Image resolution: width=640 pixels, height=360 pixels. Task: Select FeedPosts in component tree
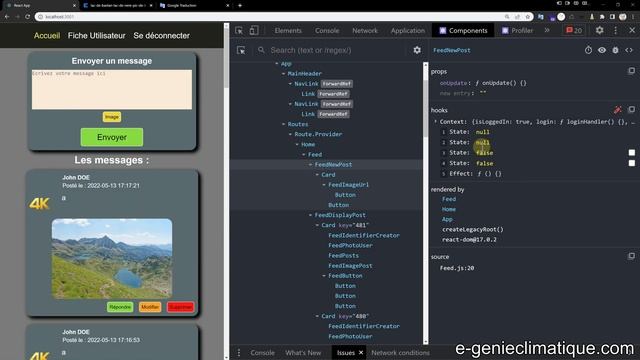(x=343, y=256)
